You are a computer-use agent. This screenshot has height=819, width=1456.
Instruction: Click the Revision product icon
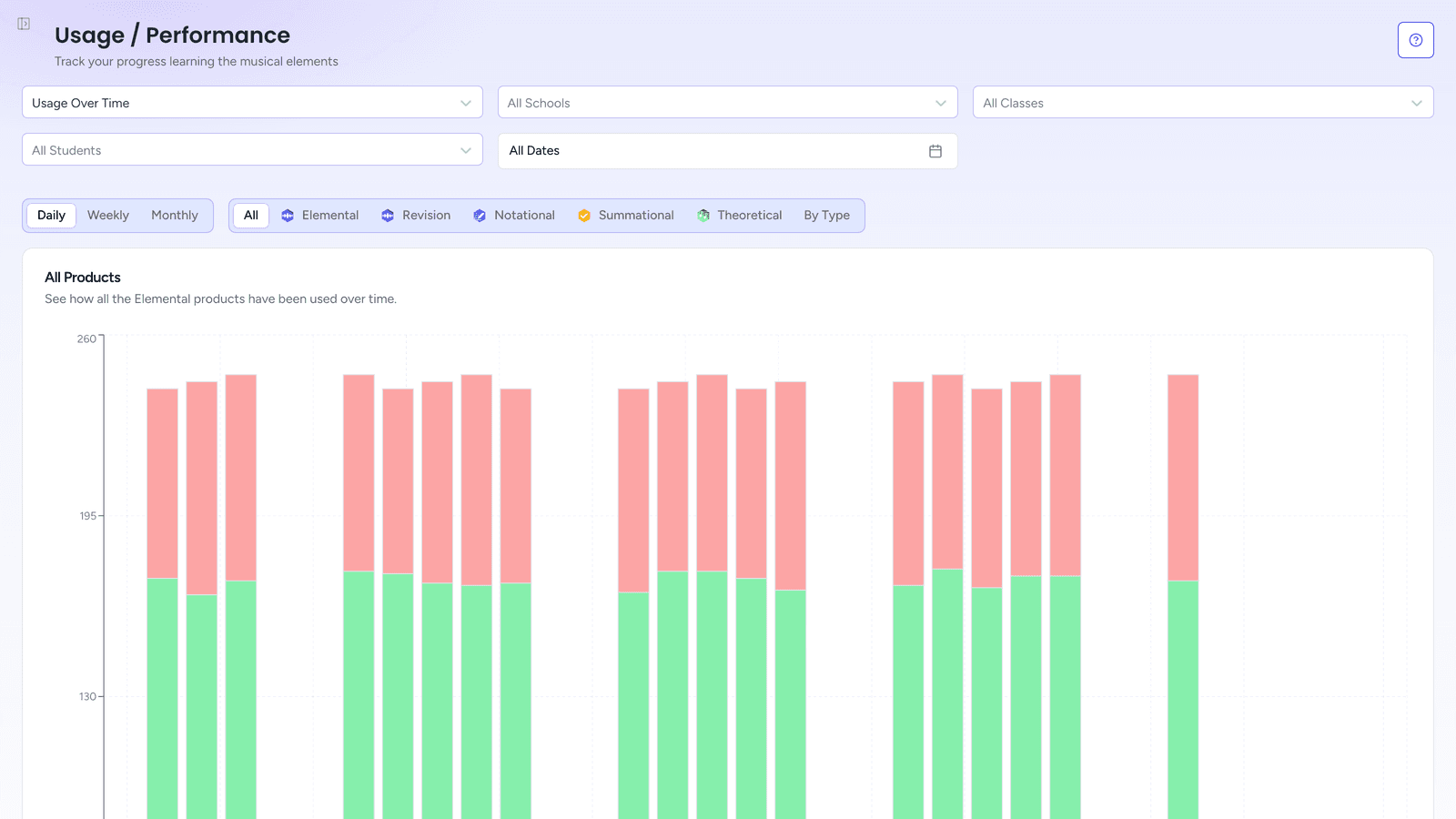click(x=388, y=216)
